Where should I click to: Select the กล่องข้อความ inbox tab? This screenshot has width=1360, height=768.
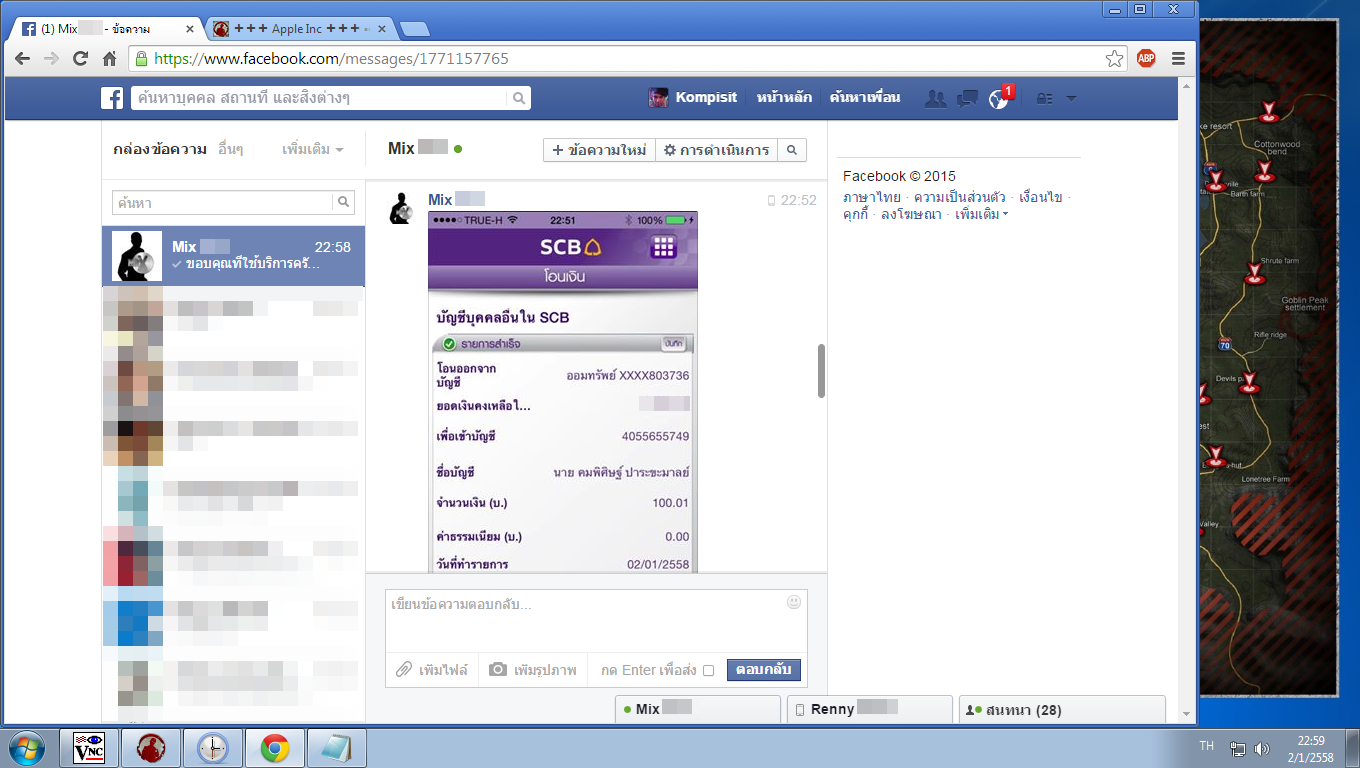(x=160, y=150)
